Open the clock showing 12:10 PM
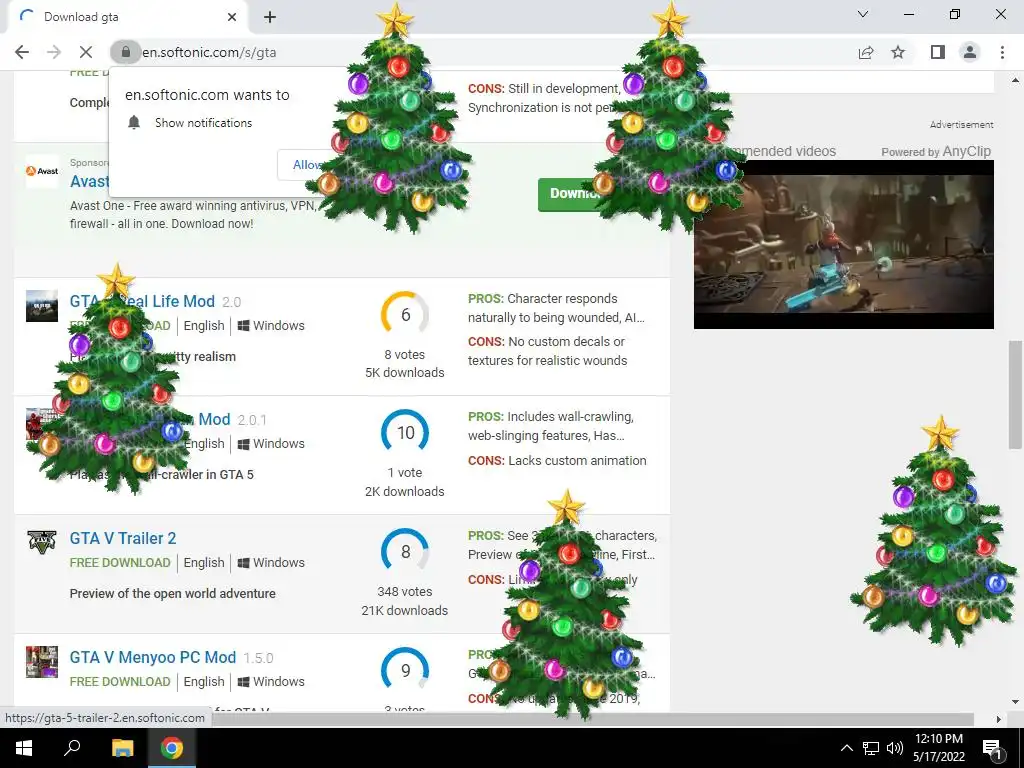1024x768 pixels. click(x=938, y=748)
